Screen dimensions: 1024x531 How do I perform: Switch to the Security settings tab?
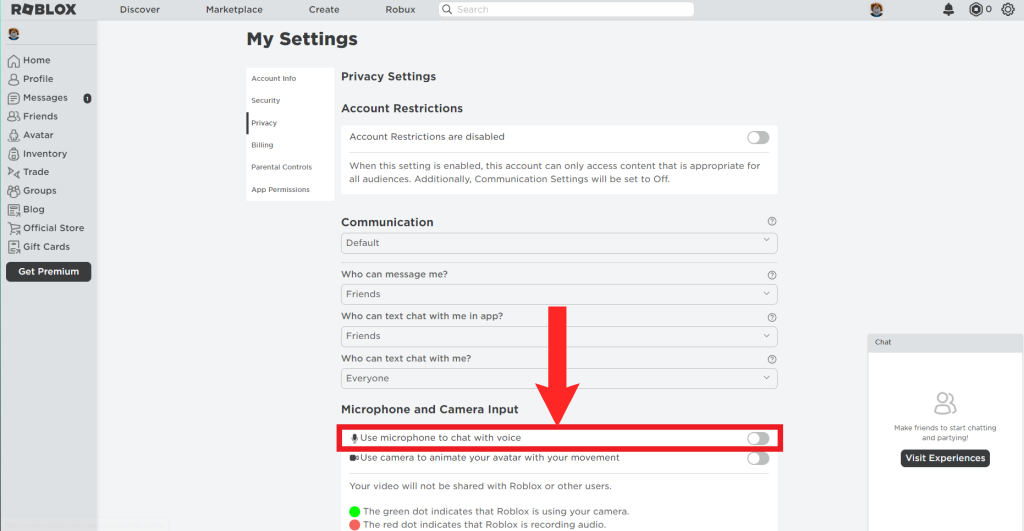(266, 101)
